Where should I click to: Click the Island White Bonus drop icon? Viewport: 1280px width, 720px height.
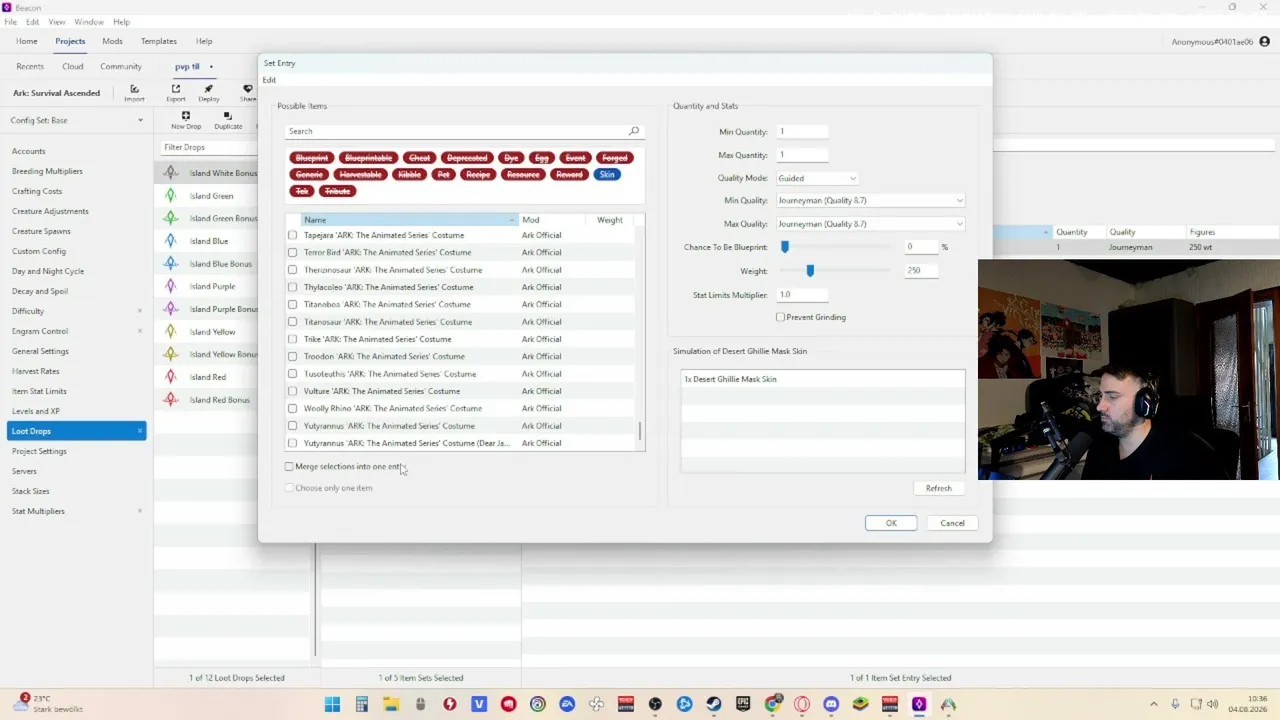pos(171,173)
